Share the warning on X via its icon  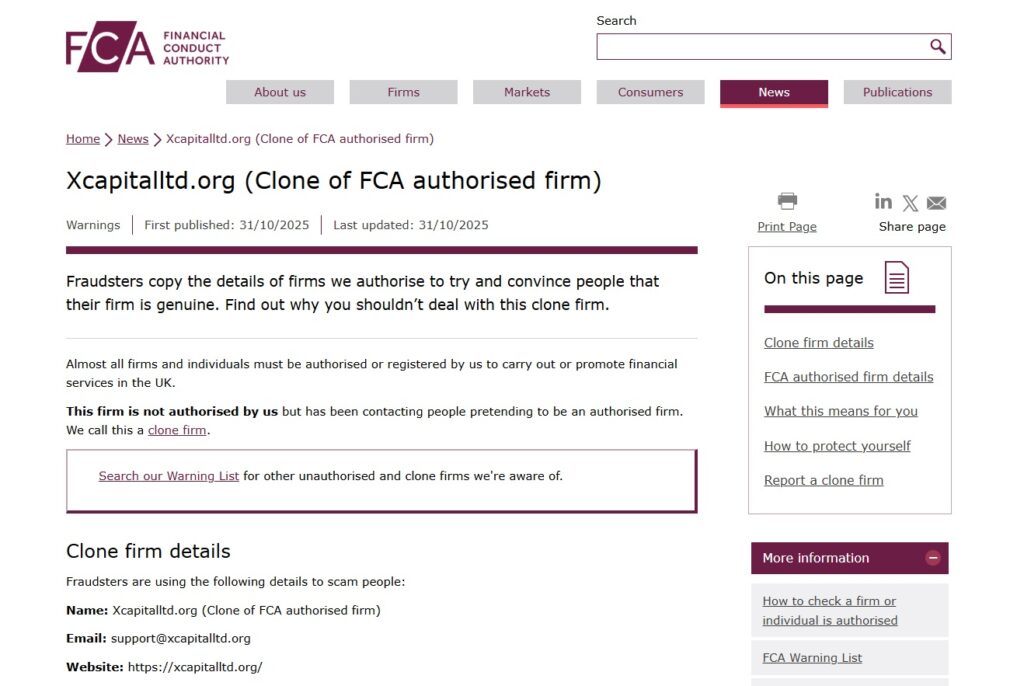pos(910,202)
